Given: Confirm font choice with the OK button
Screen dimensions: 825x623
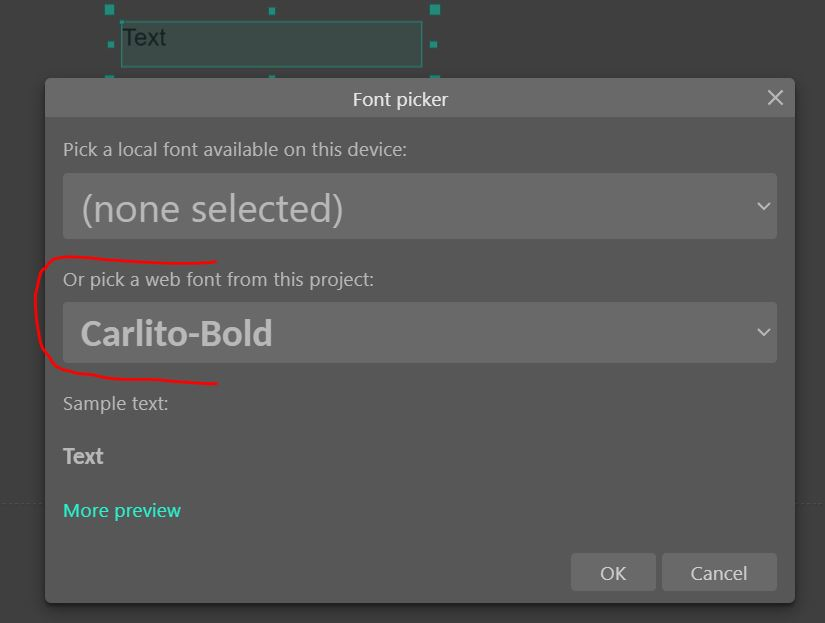Looking at the screenshot, I should (x=613, y=572).
